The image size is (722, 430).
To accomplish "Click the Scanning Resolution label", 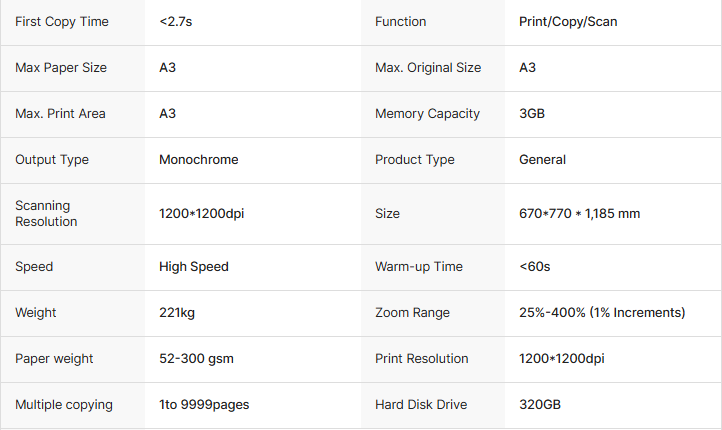I will [x=46, y=213].
